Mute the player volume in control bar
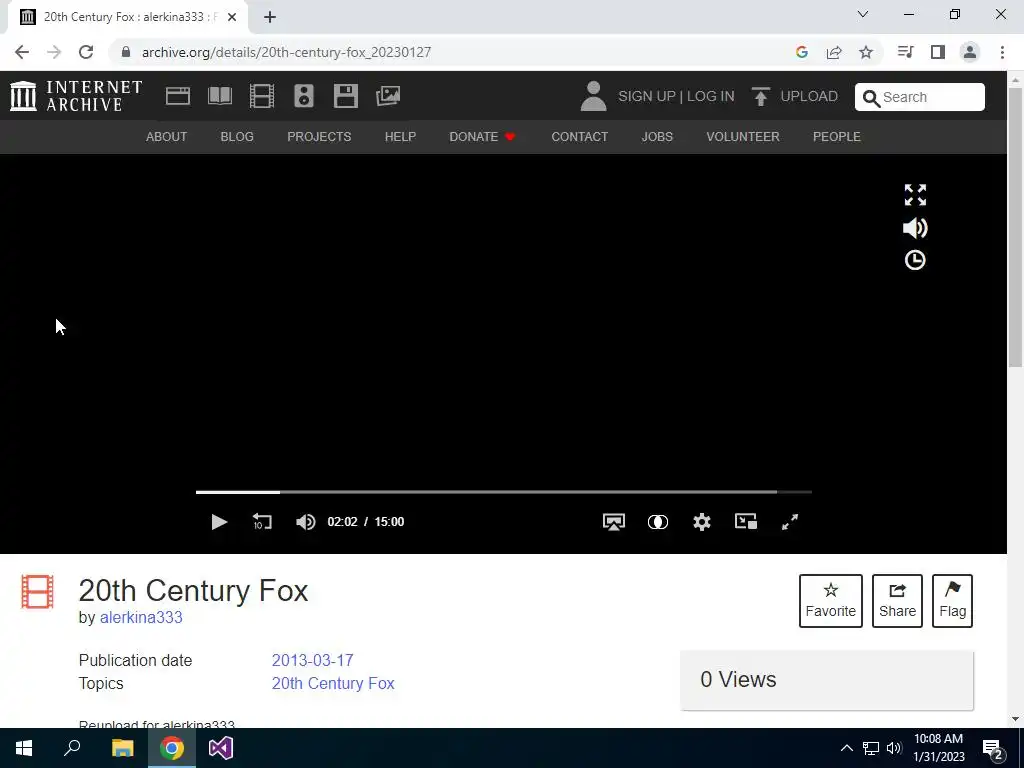The image size is (1024, 768). pyautogui.click(x=305, y=522)
